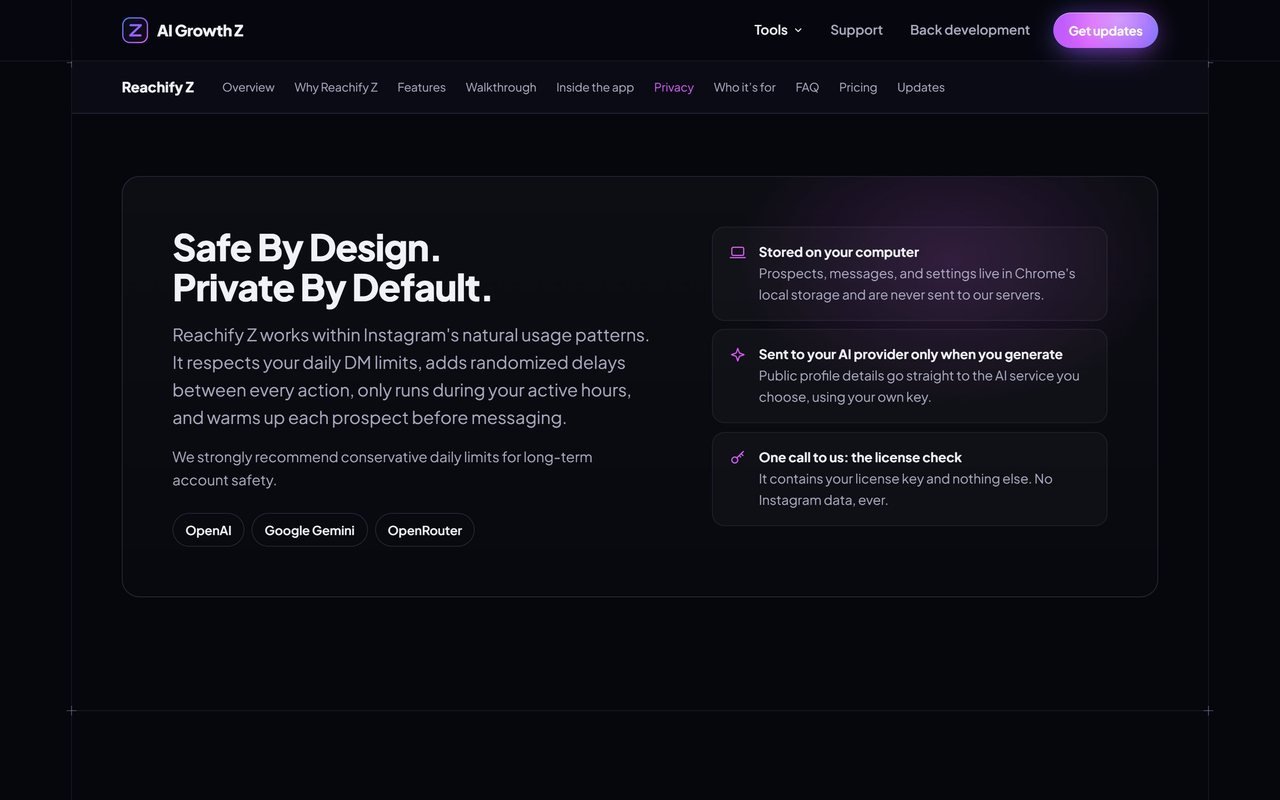Click the sparkle icon beside Sent to your AI provider
The width and height of the screenshot is (1280, 800).
[738, 354]
